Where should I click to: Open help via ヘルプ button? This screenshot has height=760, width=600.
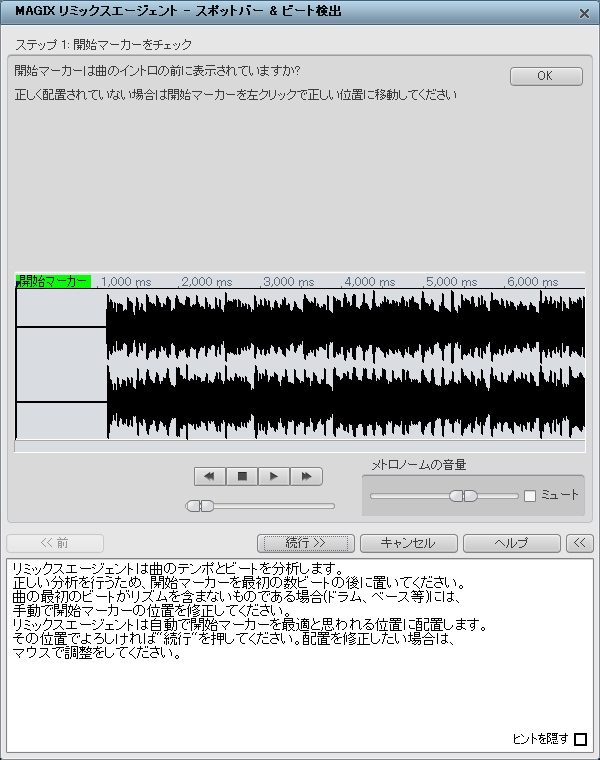(512, 543)
